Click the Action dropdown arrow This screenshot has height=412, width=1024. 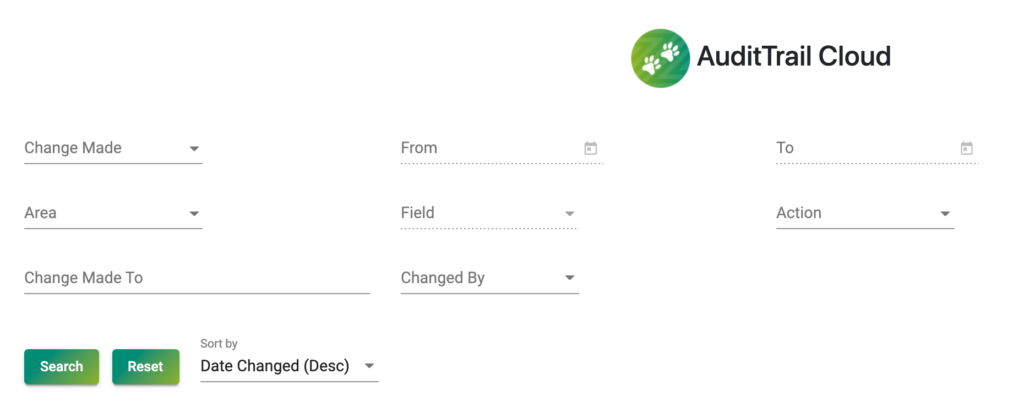[x=945, y=214]
